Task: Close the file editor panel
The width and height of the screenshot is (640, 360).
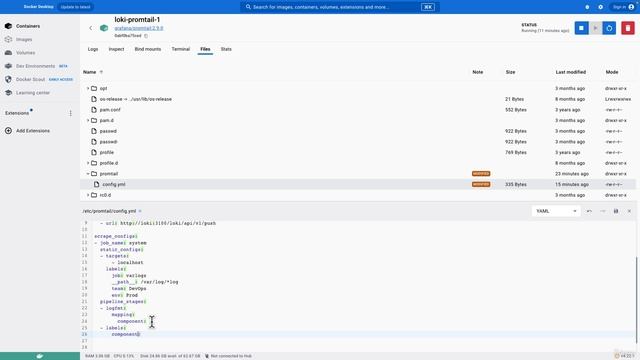Action: click(x=629, y=211)
